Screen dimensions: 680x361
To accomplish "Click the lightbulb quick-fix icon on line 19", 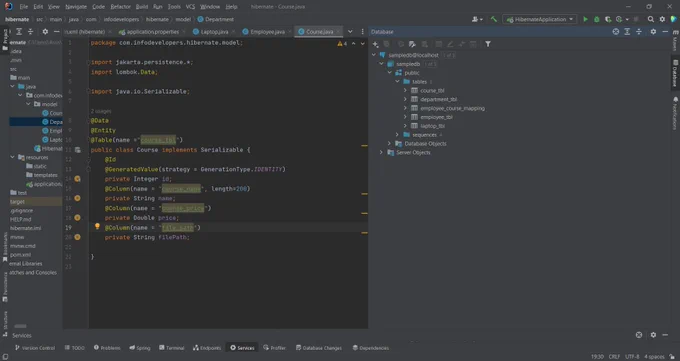I will point(97,226).
